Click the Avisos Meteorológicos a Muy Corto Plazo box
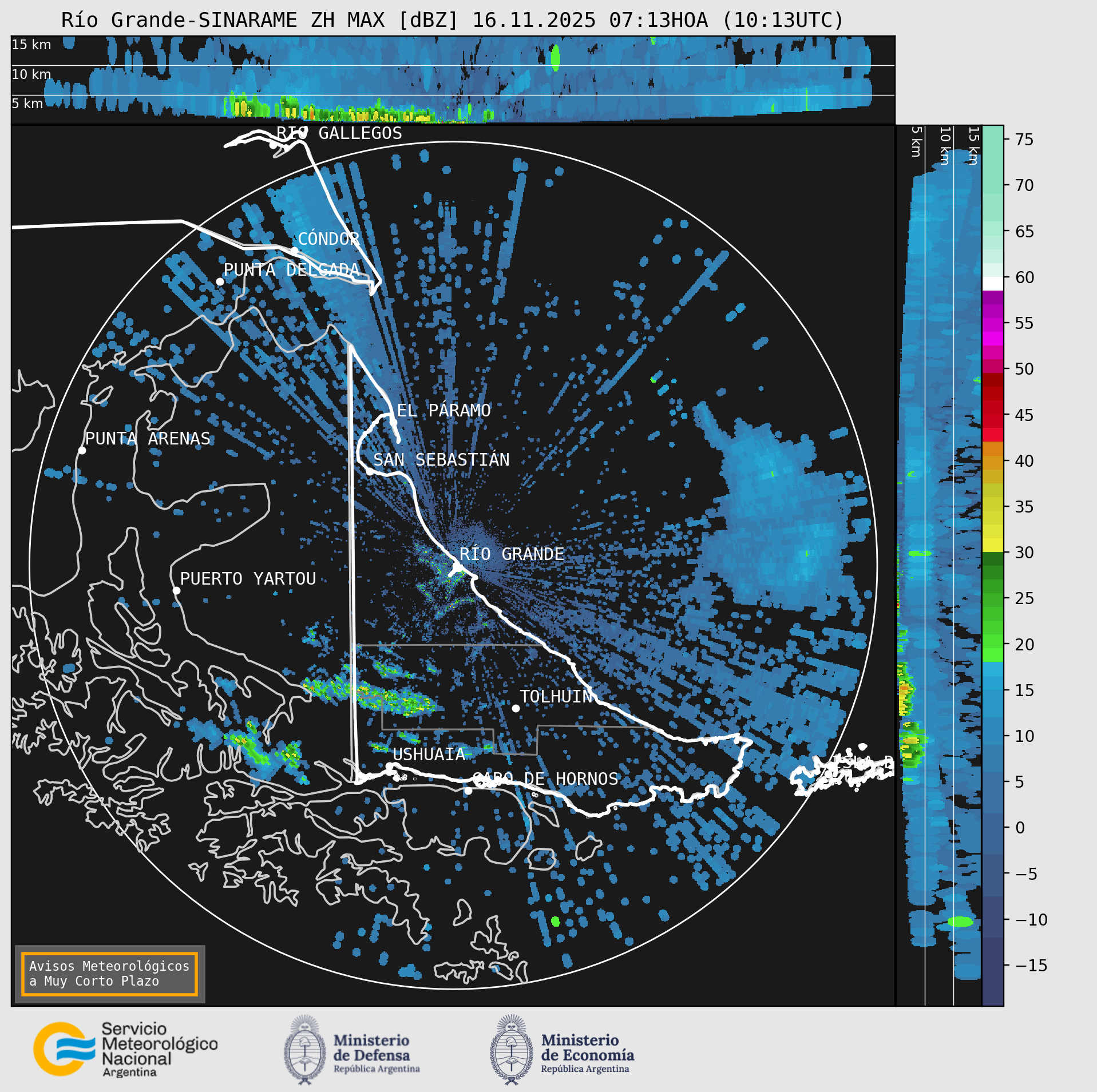 pyautogui.click(x=109, y=974)
